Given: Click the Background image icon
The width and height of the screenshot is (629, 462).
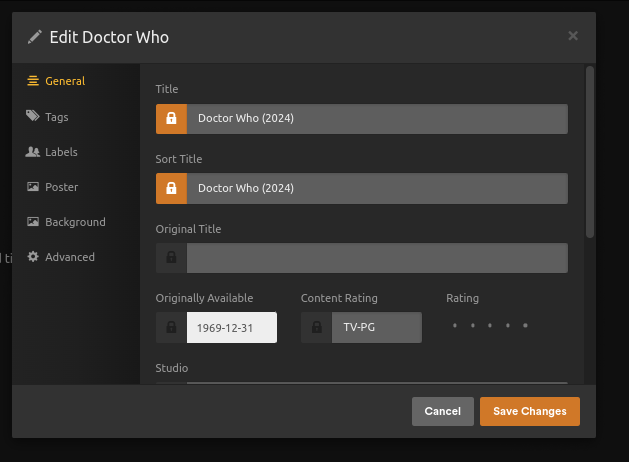Looking at the screenshot, I should [x=33, y=221].
